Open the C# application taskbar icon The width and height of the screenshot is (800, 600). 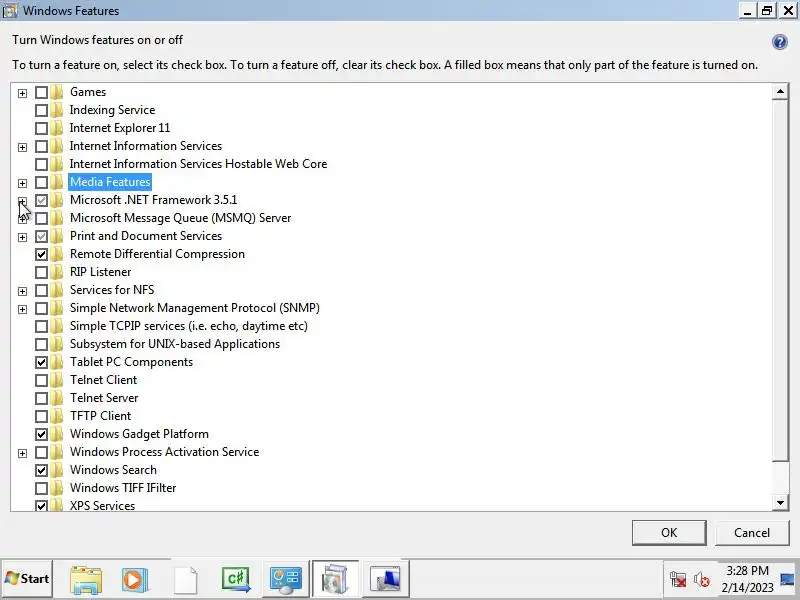(235, 580)
